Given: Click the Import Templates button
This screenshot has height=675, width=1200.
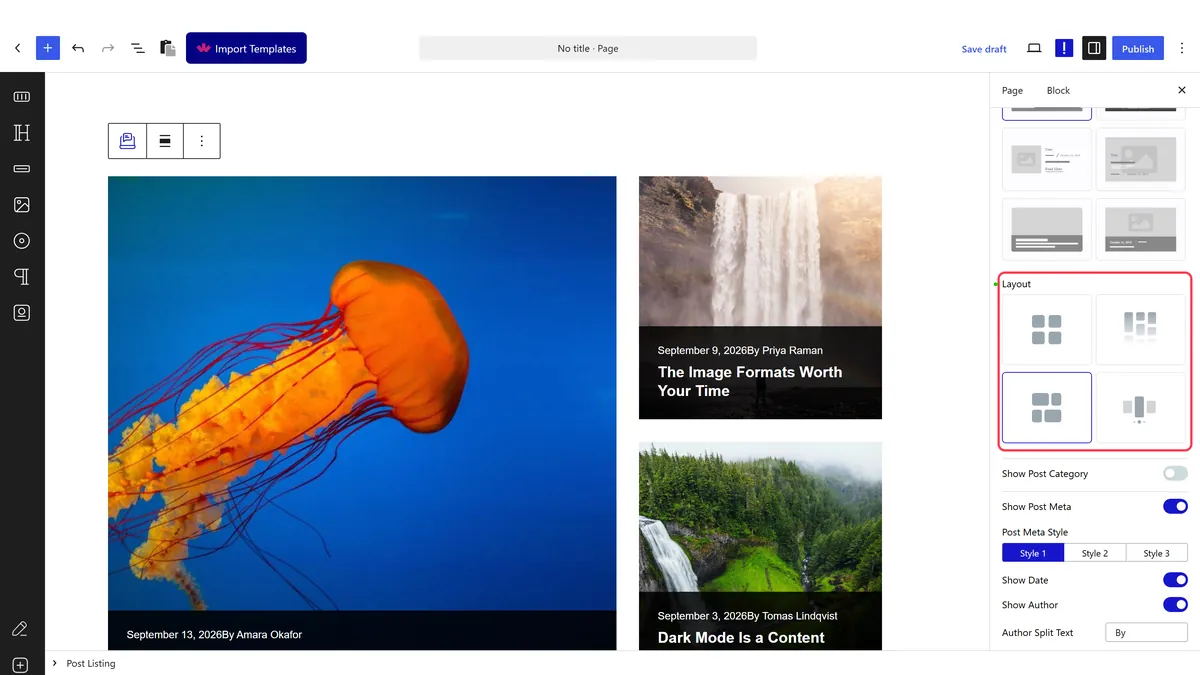Looking at the screenshot, I should (x=246, y=48).
